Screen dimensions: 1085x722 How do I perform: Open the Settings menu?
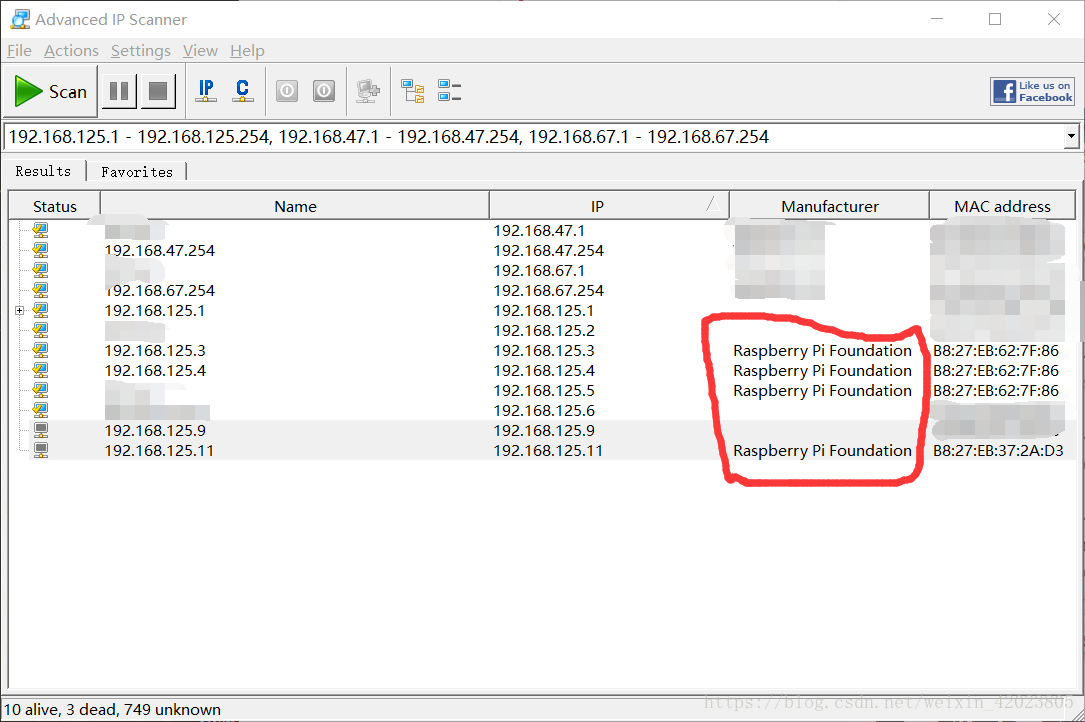pyautogui.click(x=140, y=51)
